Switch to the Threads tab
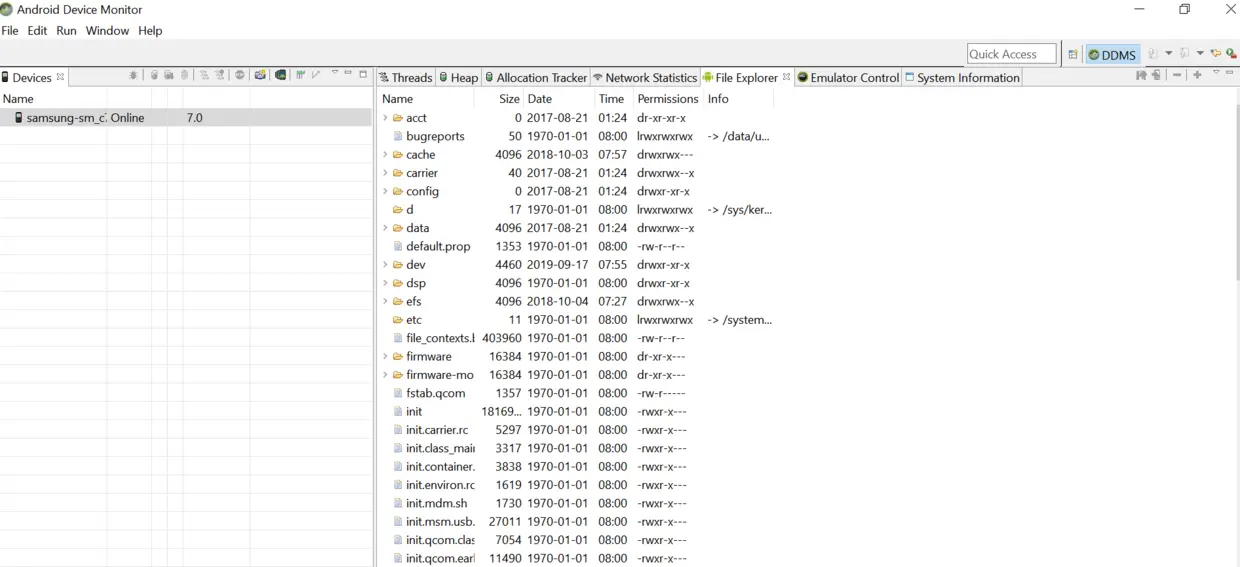Viewport: 1240px width, 567px height. point(405,77)
